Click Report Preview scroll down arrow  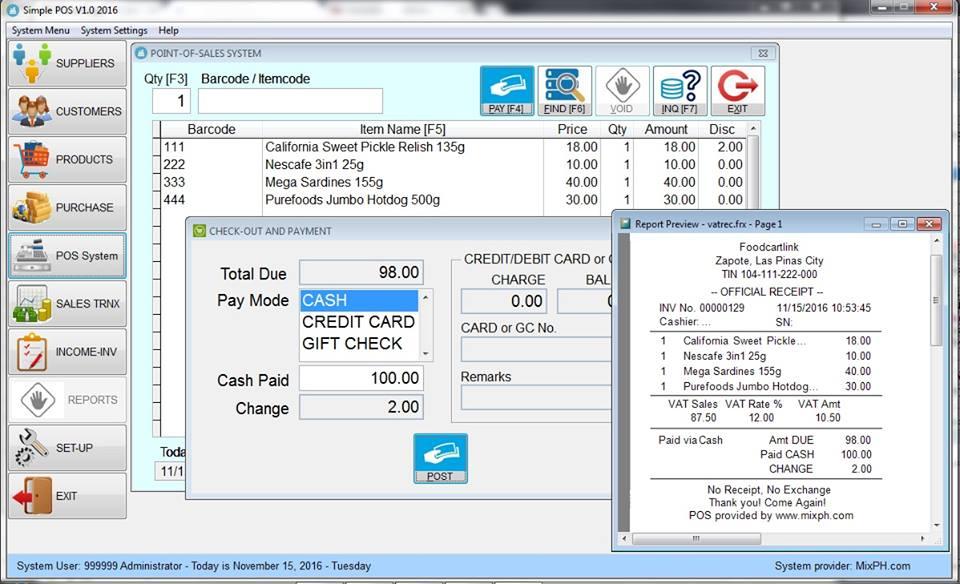coord(936,525)
